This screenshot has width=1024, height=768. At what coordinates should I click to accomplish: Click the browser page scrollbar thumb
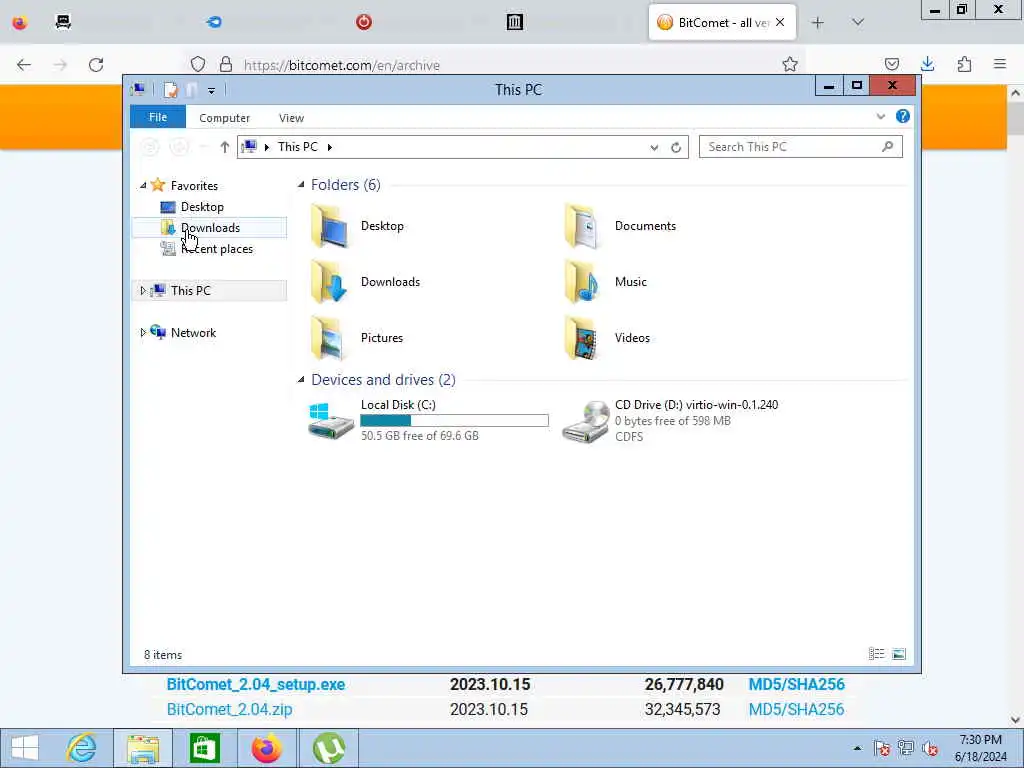point(1016,118)
